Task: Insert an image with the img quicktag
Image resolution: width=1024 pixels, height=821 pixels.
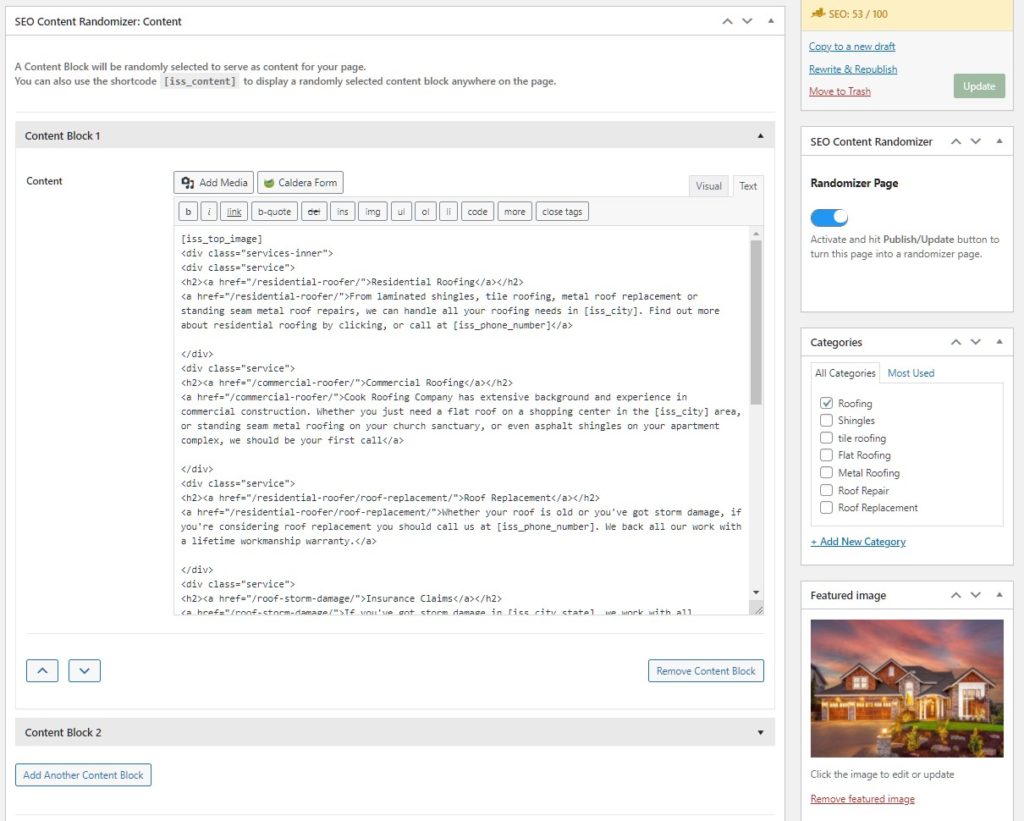Action: [372, 211]
